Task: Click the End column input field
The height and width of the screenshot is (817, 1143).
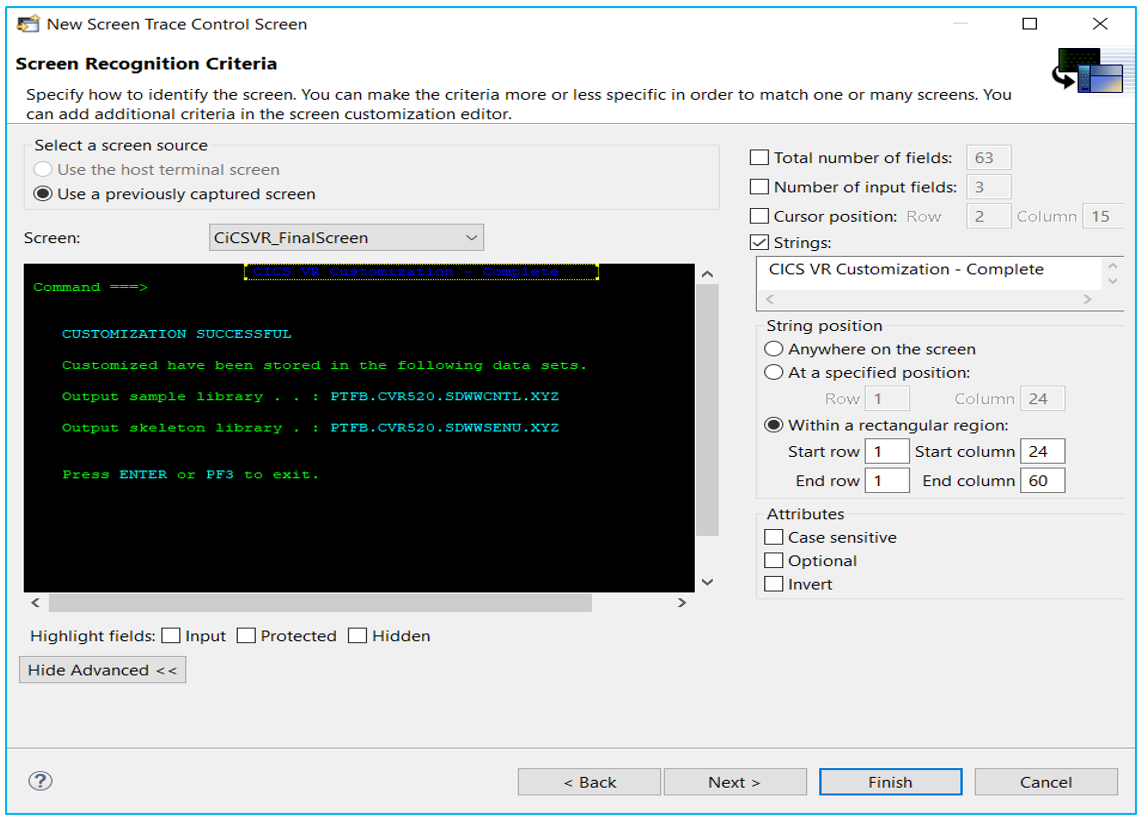Action: pyautogui.click(x=1042, y=480)
